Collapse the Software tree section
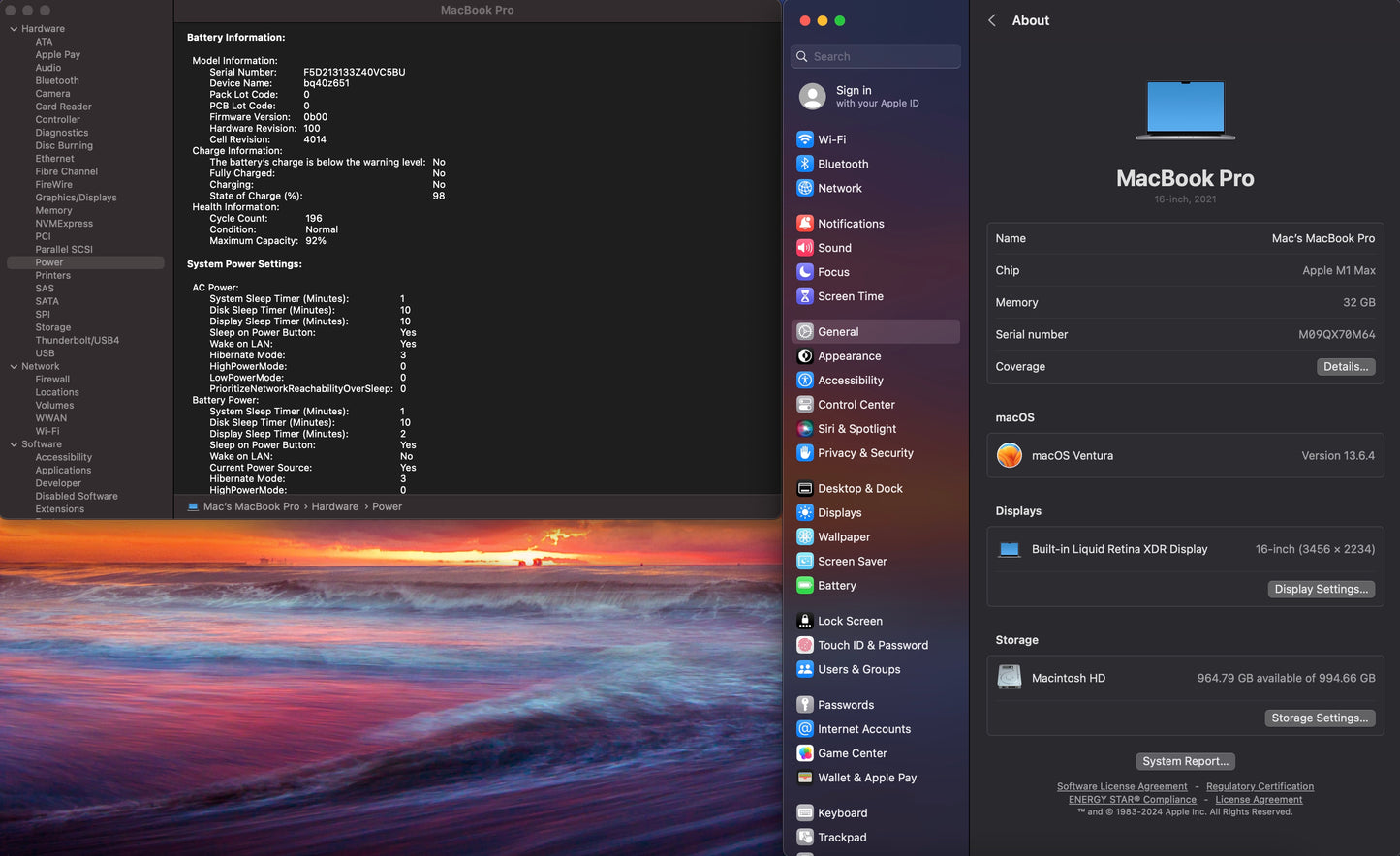Viewport: 1400px width, 856px height. (14, 444)
